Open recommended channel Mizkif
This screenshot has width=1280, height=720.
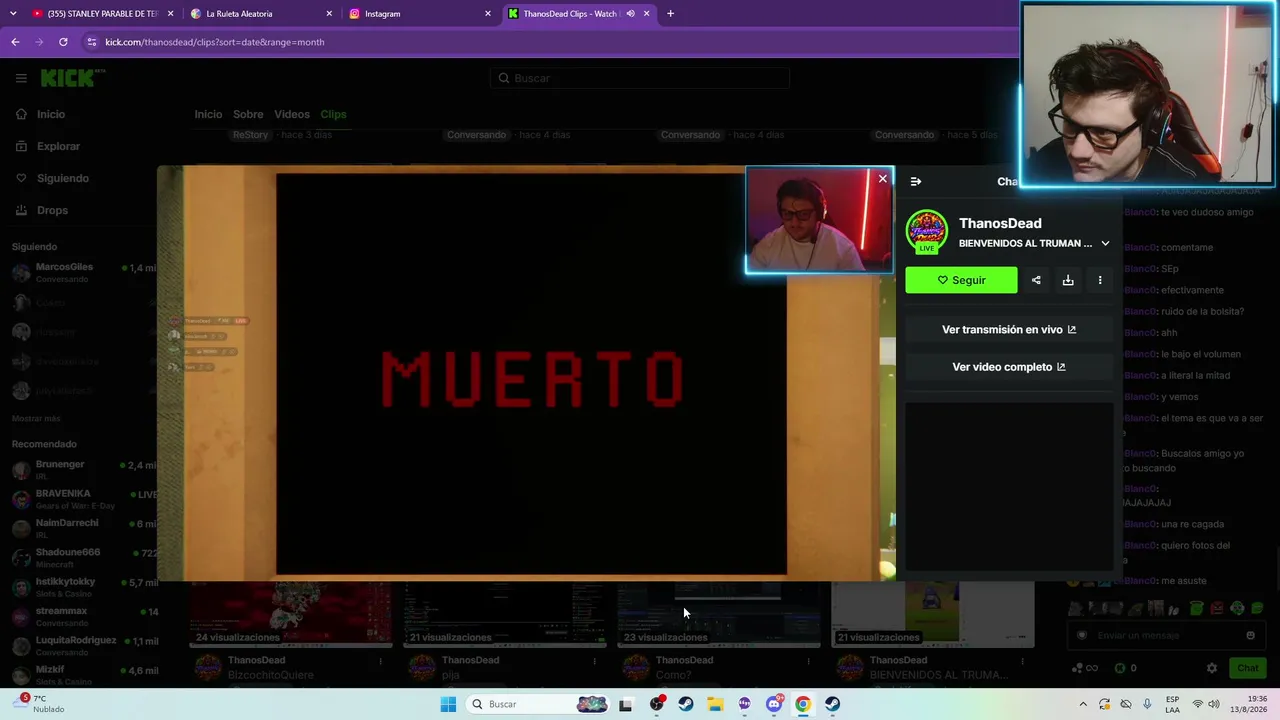[x=84, y=674]
